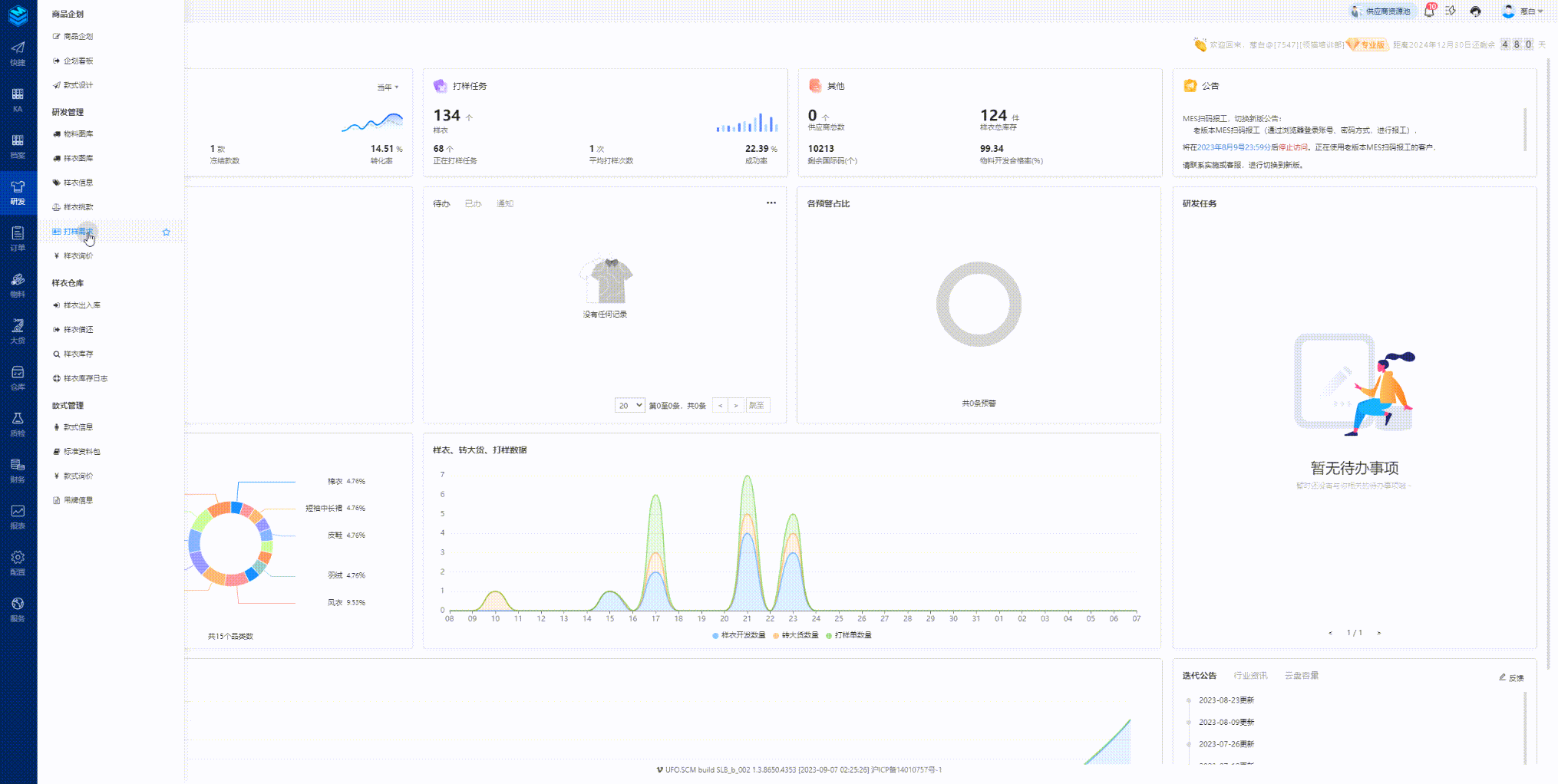This screenshot has height=784, width=1558.
Task: Open the 当年 period dropdown
Action: (388, 87)
